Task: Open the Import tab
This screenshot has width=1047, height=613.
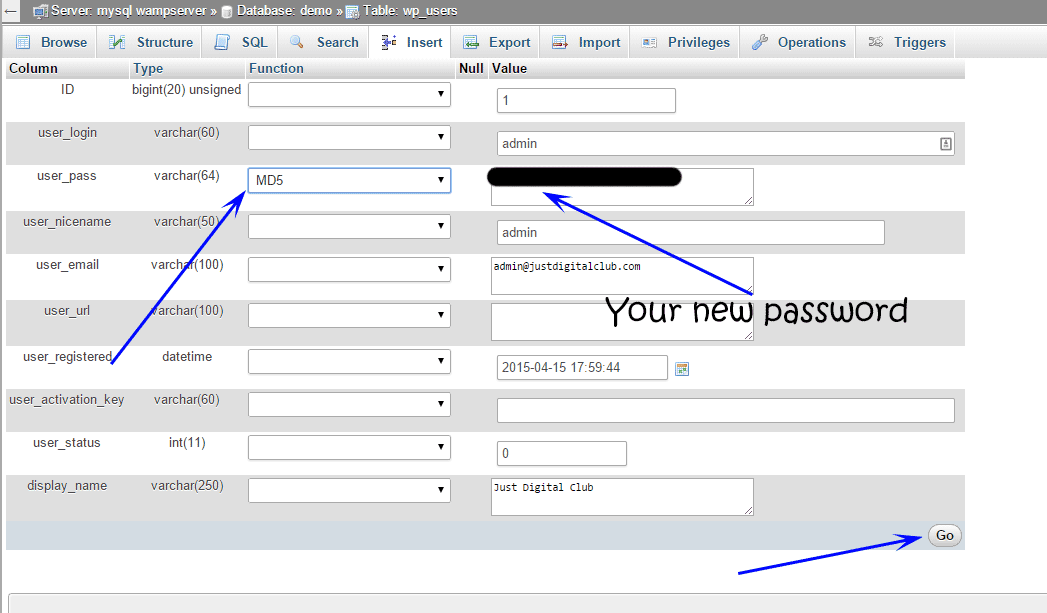Action: 586,42
